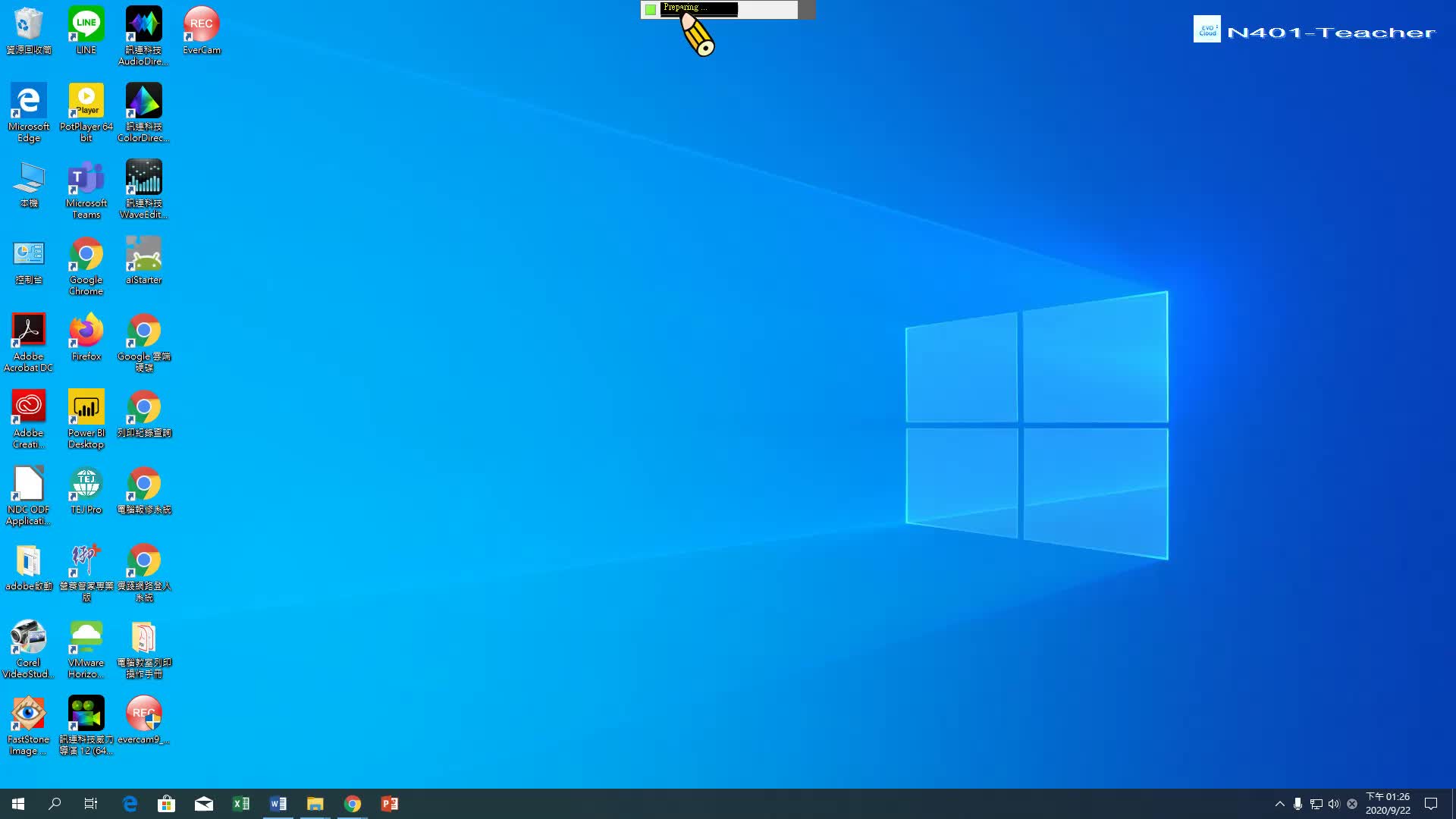The width and height of the screenshot is (1456, 819).
Task: Open Microsoft Store from the taskbar
Action: tap(166, 804)
